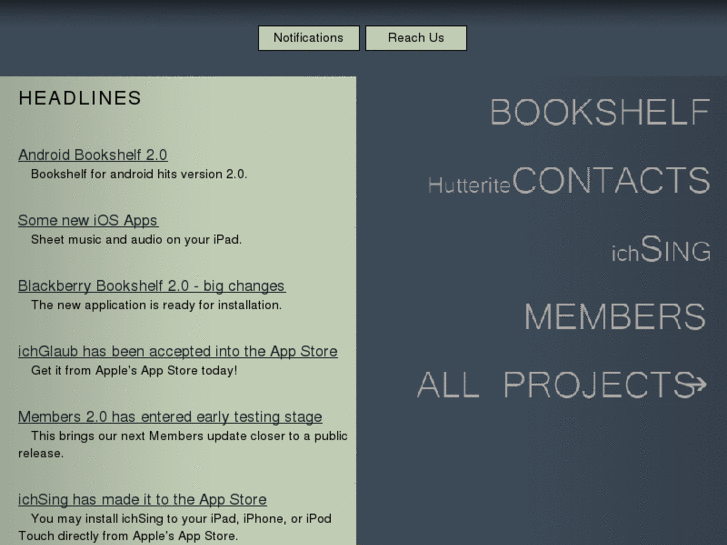Follow the Some new iOS Apps link
727x545 pixels.
point(88,220)
